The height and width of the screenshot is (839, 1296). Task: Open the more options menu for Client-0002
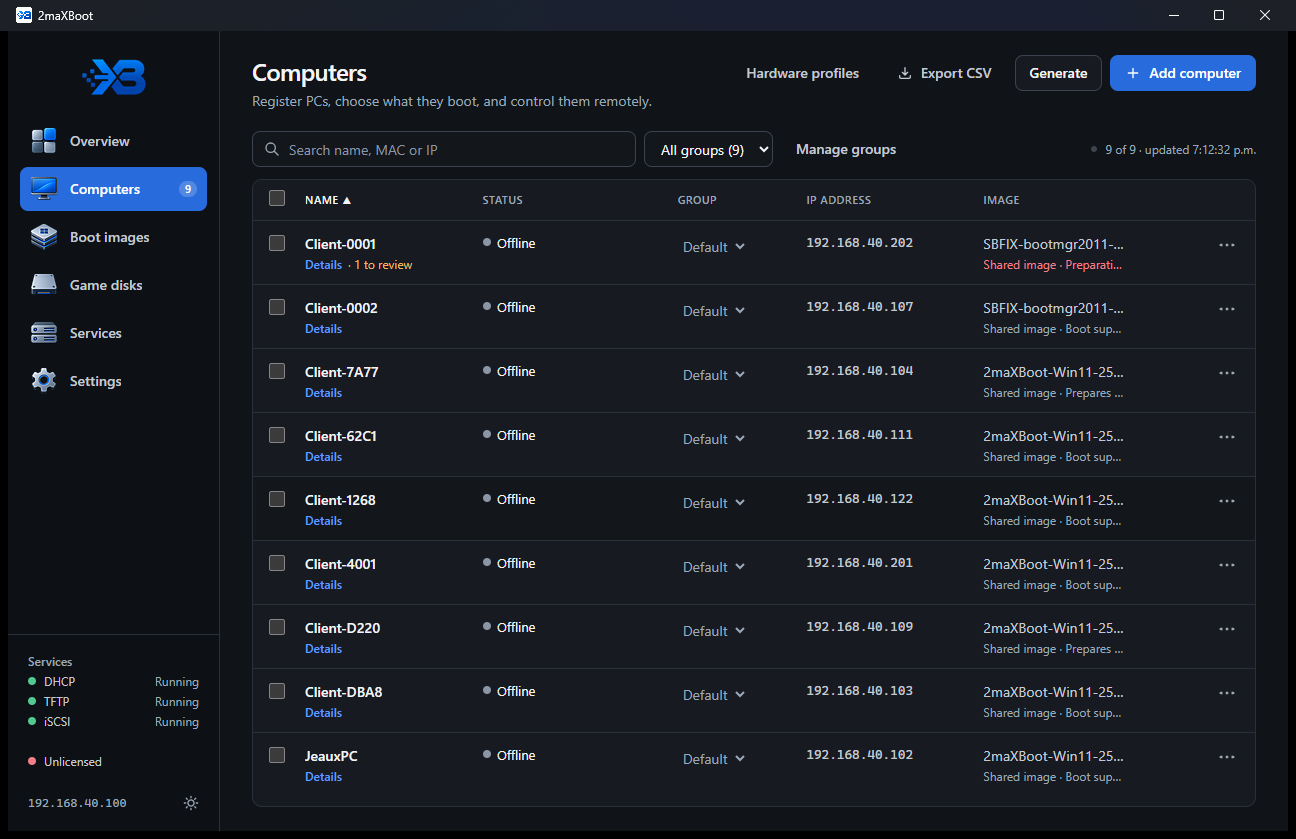[1227, 310]
